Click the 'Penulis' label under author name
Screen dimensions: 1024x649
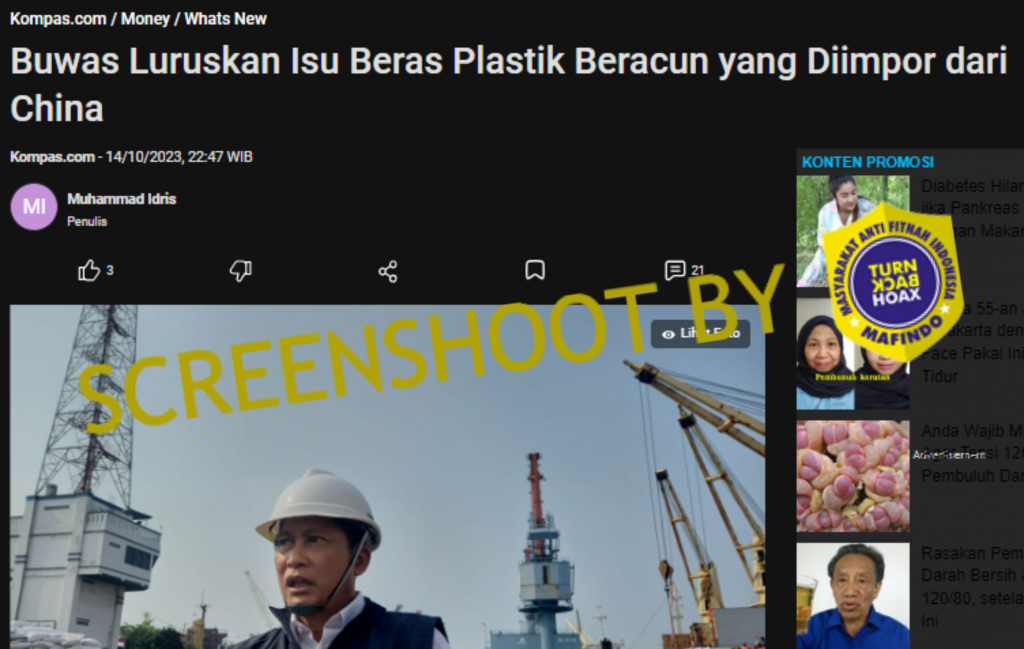click(x=87, y=221)
